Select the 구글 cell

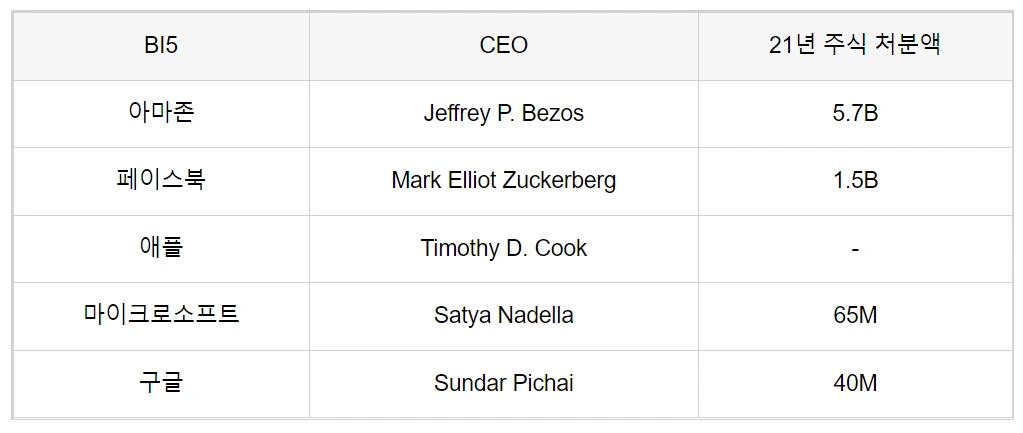(x=161, y=382)
